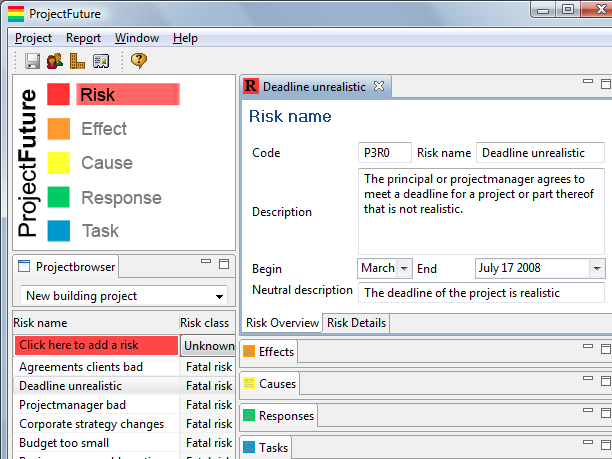612x459 pixels.
Task: Select the Effects panel tab
Action: point(269,352)
